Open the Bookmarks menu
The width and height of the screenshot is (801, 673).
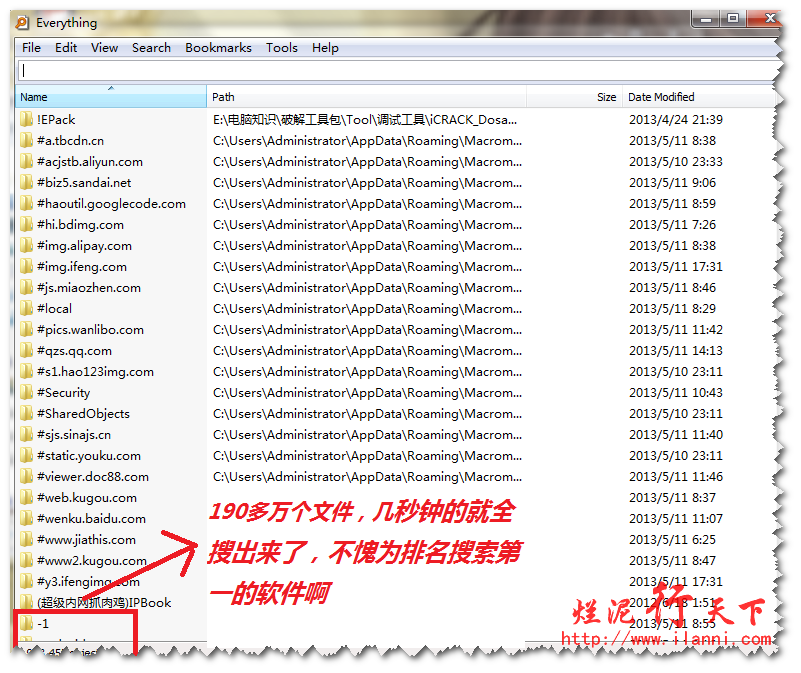tap(218, 48)
